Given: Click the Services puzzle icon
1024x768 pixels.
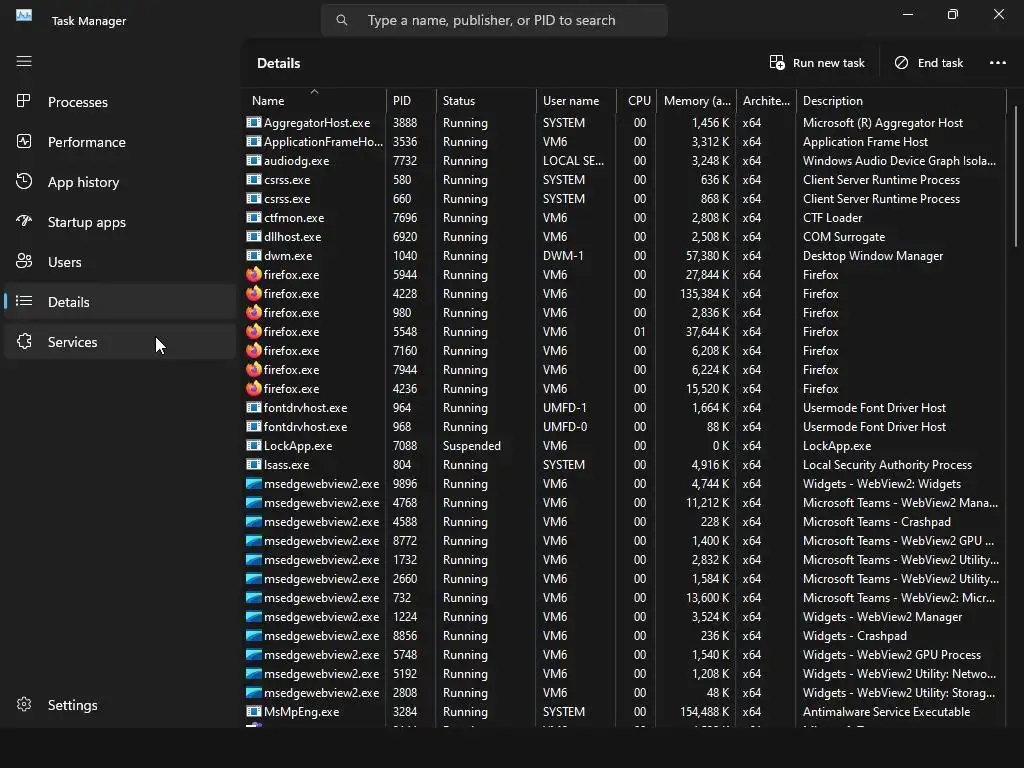Looking at the screenshot, I should coord(24,342).
